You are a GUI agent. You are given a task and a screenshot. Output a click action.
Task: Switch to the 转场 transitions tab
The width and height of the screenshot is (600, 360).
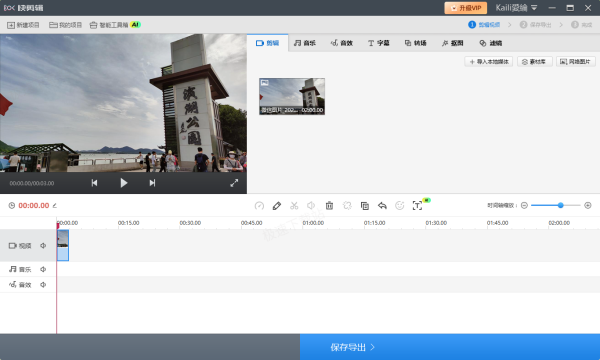(x=416, y=43)
